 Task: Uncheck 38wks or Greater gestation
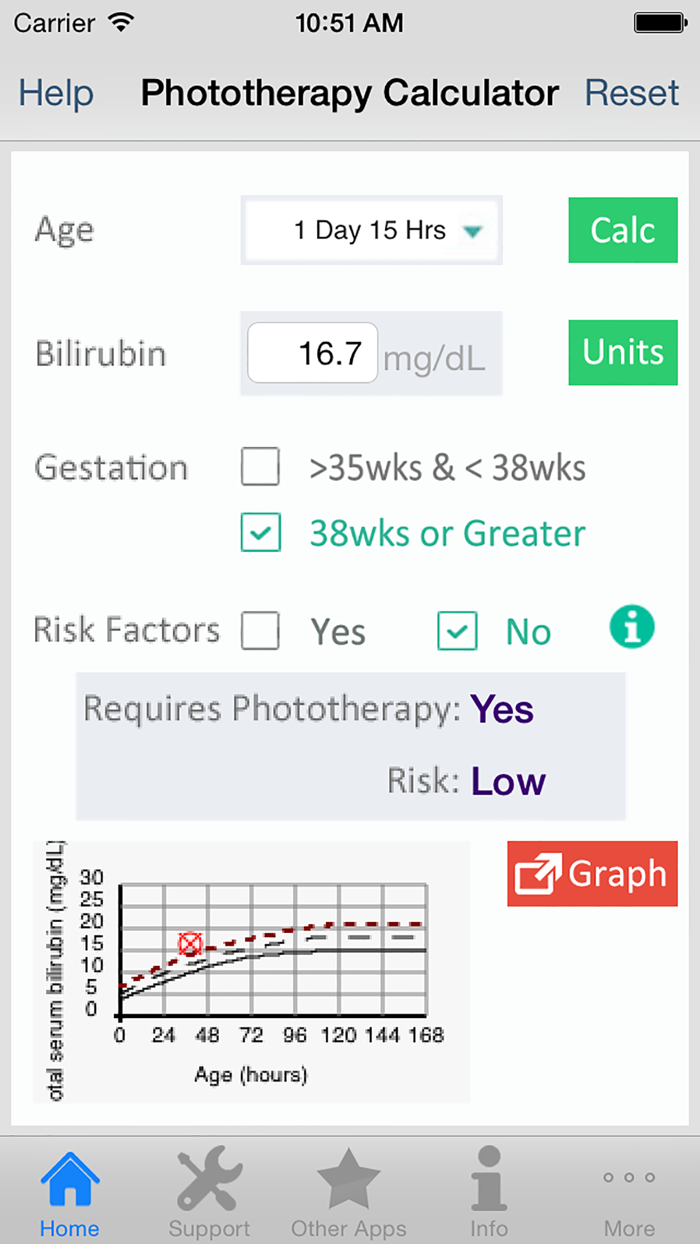260,533
